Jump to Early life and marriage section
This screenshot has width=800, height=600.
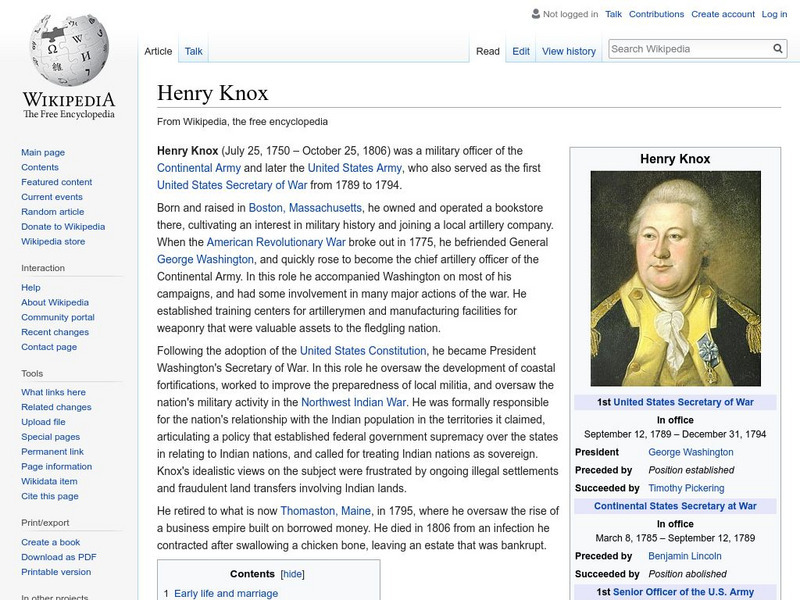pos(226,593)
